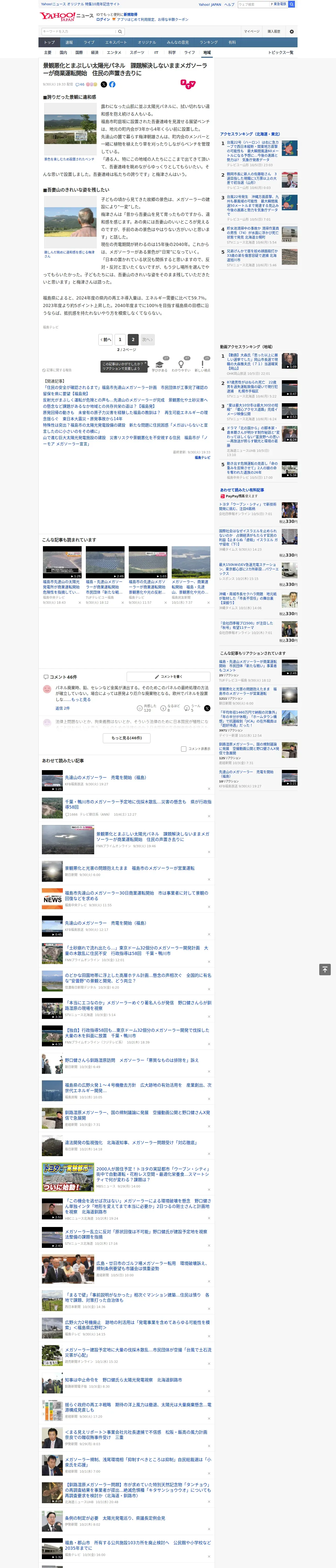Toggle the コメント非表示 checkbox

pos(183,749)
